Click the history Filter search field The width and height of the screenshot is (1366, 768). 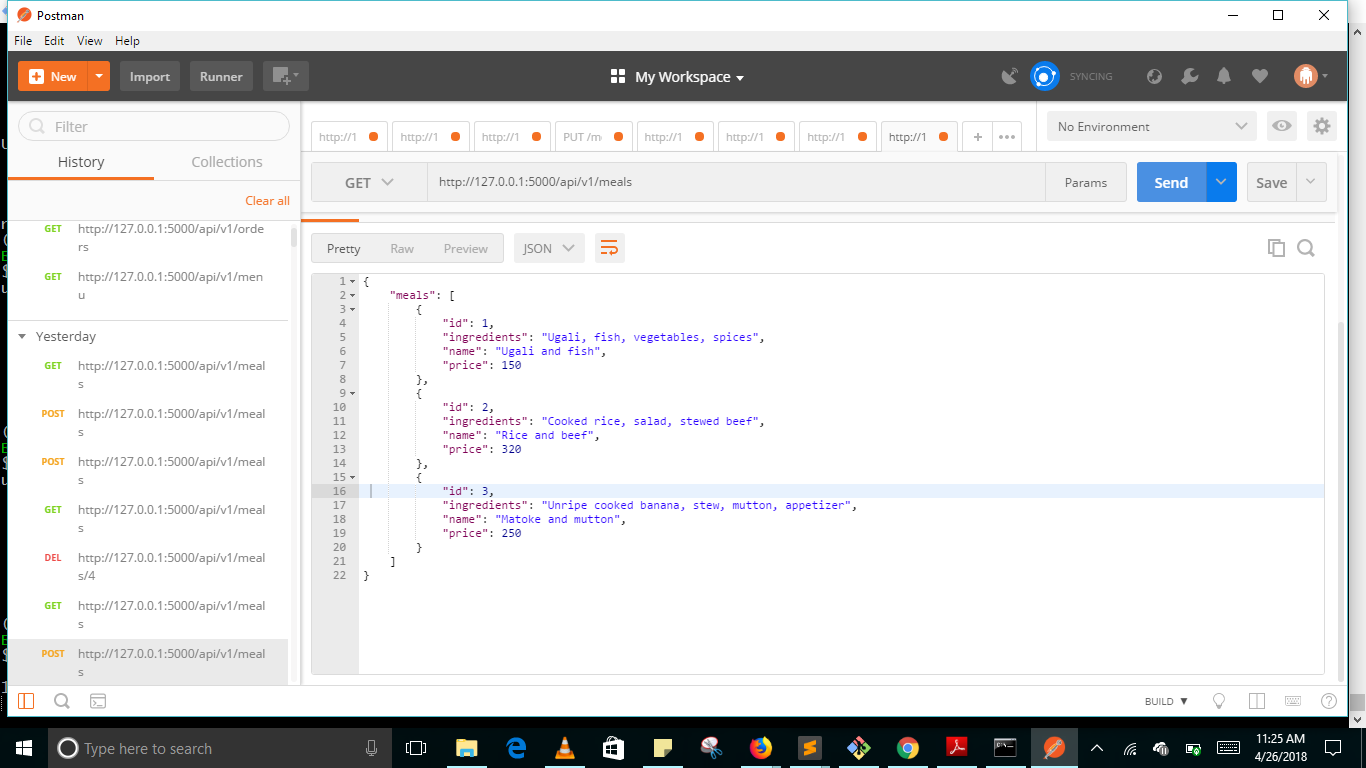(154, 126)
